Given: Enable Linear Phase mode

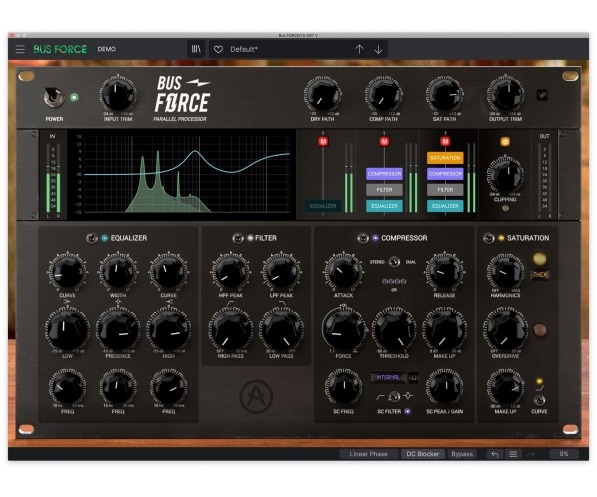Looking at the screenshot, I should pyautogui.click(x=369, y=454).
